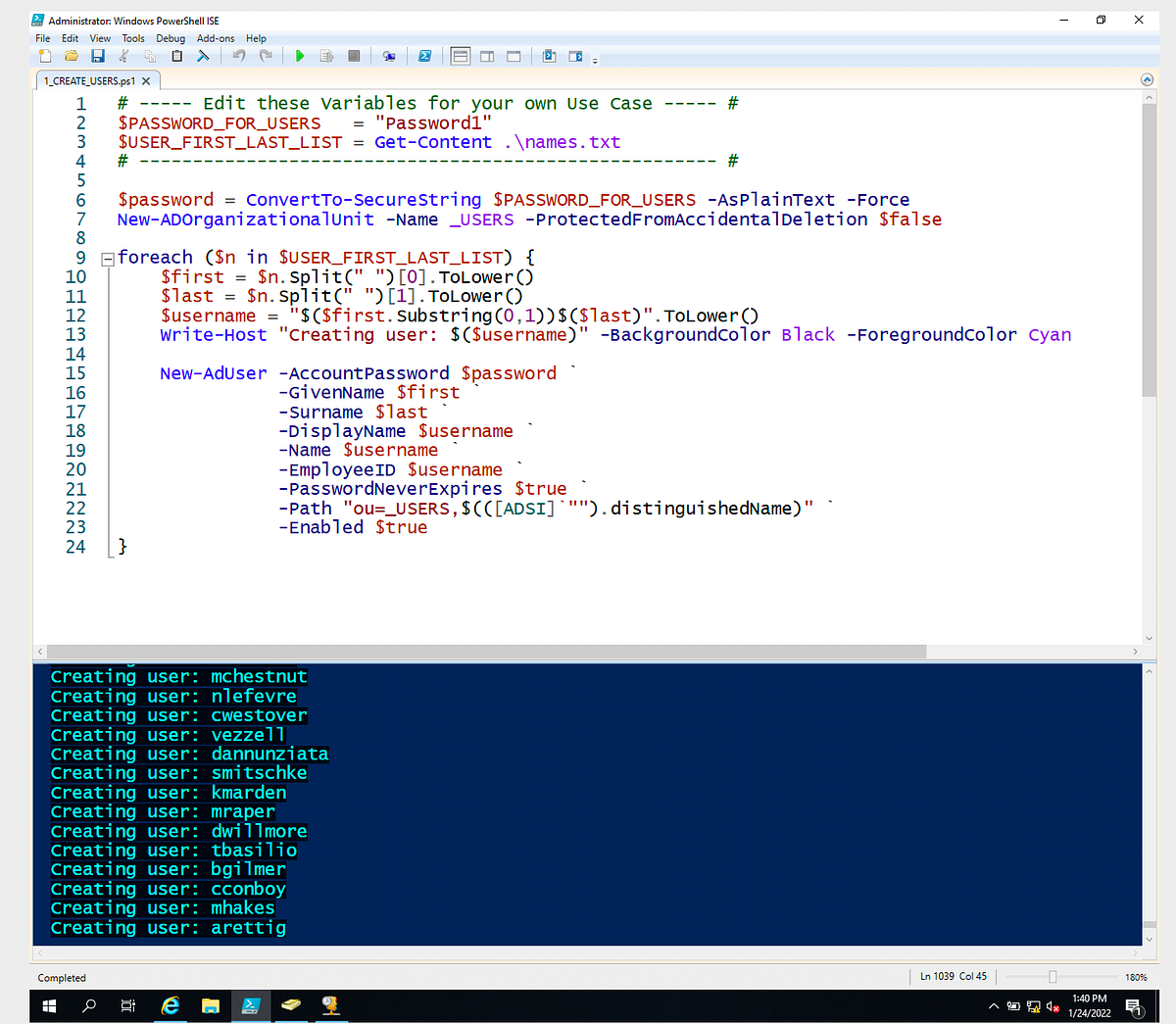Toggle the Show Script Pane Maximized layout

click(513, 56)
